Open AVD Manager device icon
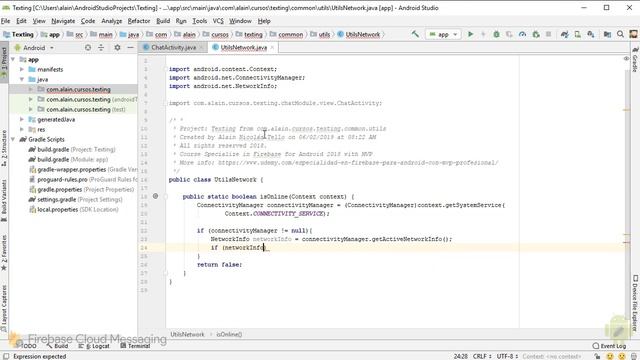Viewport: 640px width, 360px height. (578, 34)
